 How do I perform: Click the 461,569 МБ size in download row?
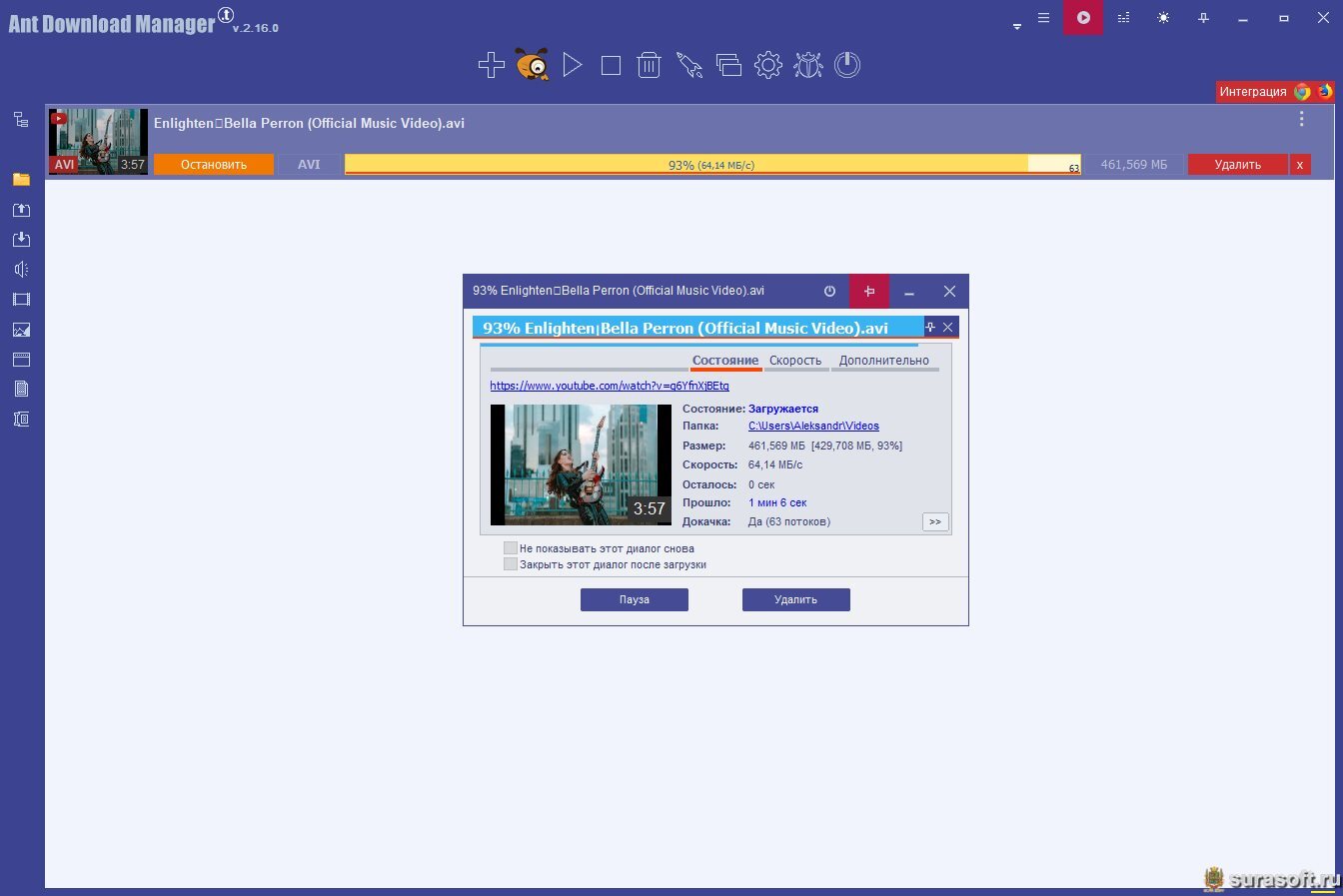pyautogui.click(x=1133, y=165)
